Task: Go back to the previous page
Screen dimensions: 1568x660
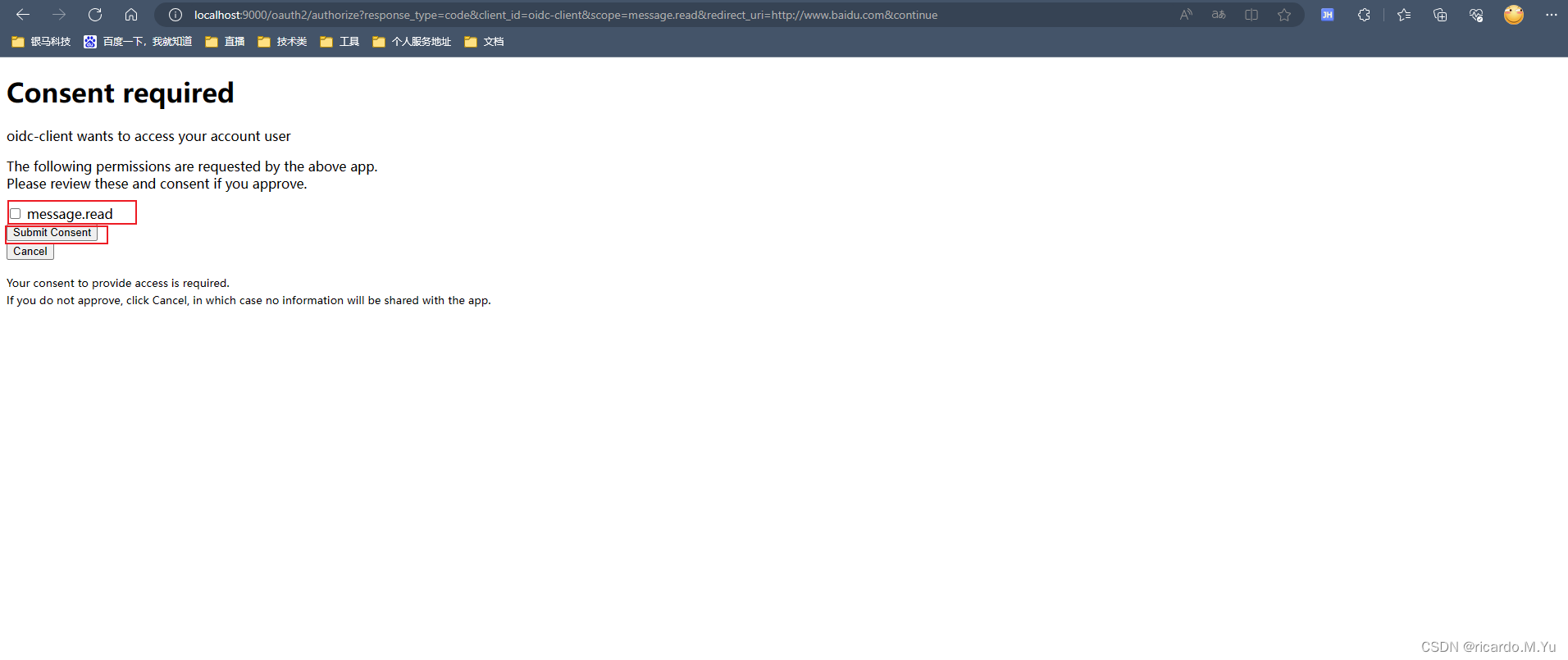Action: [23, 15]
